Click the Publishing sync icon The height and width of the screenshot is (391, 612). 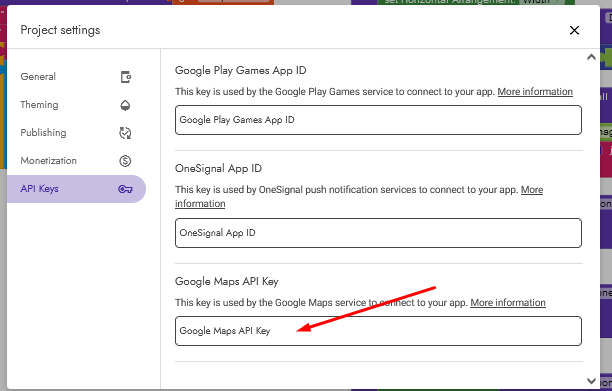[125, 133]
